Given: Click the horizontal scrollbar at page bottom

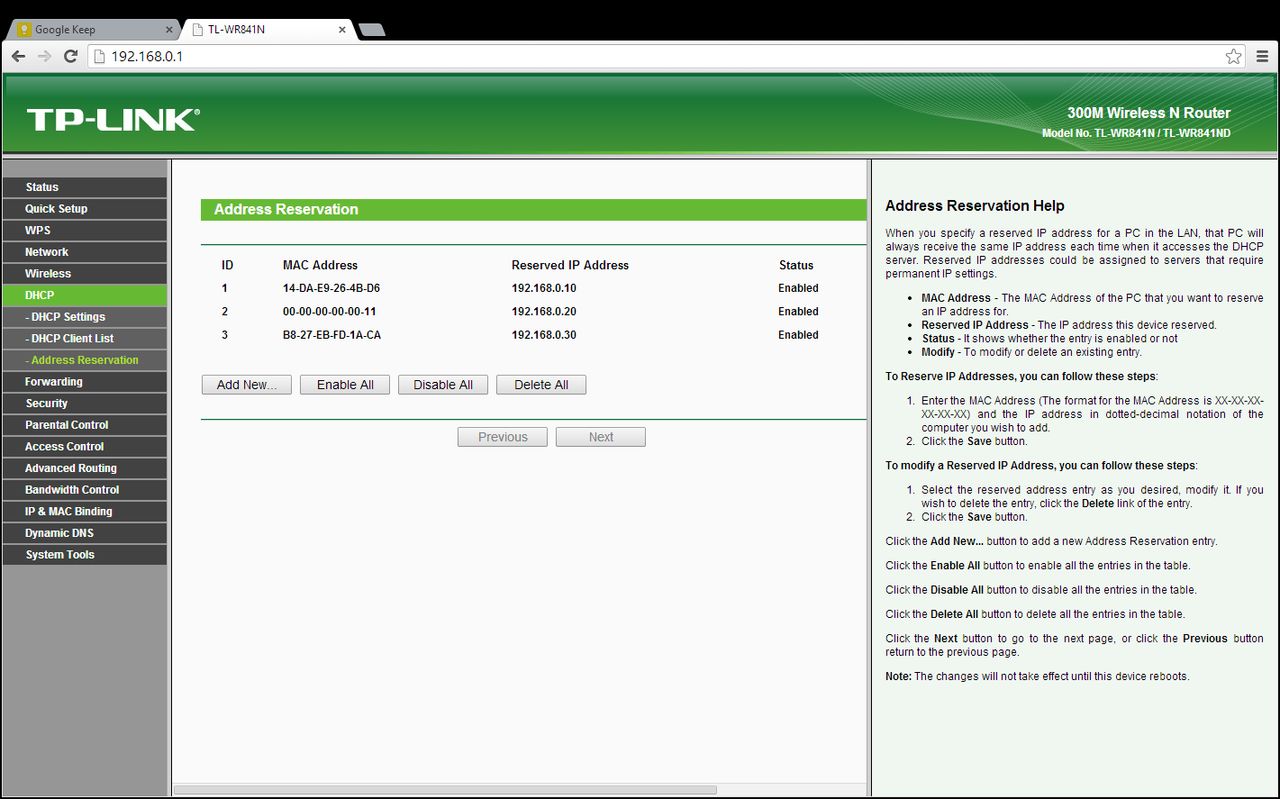Looking at the screenshot, I should (445, 789).
